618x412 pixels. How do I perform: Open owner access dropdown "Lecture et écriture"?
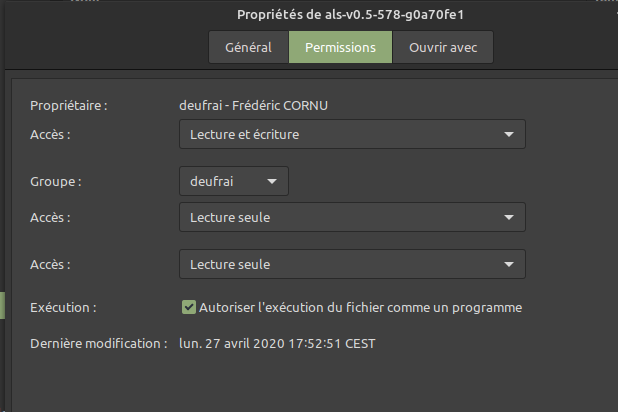[351, 134]
